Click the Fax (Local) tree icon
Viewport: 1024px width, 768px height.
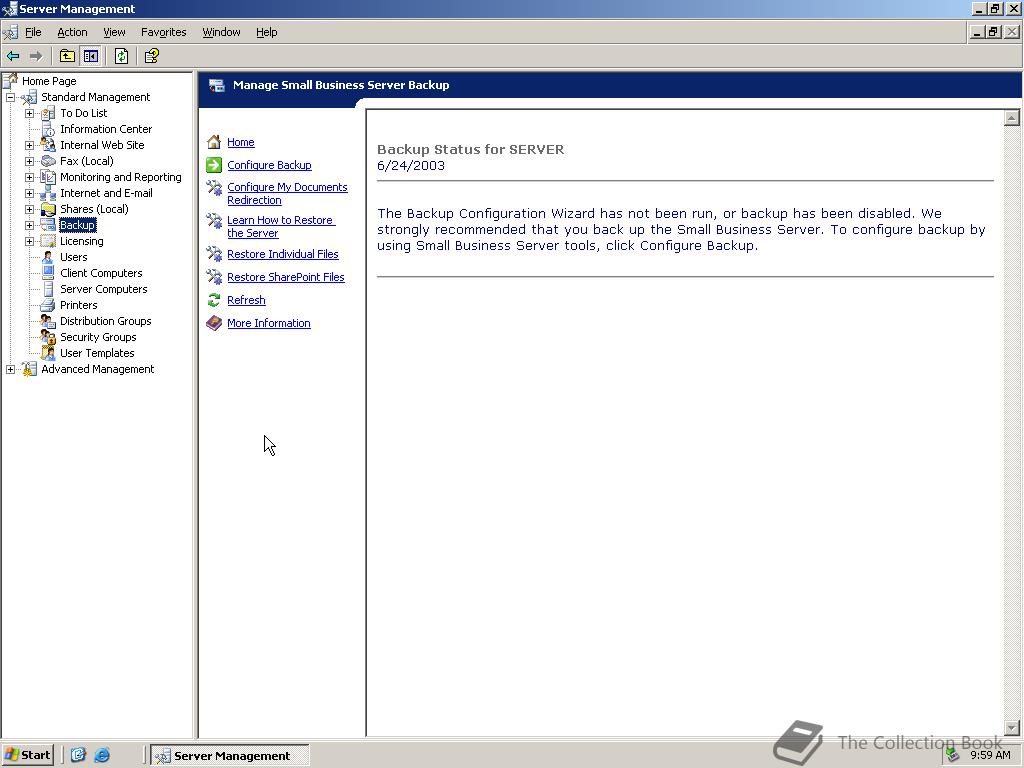click(x=48, y=161)
